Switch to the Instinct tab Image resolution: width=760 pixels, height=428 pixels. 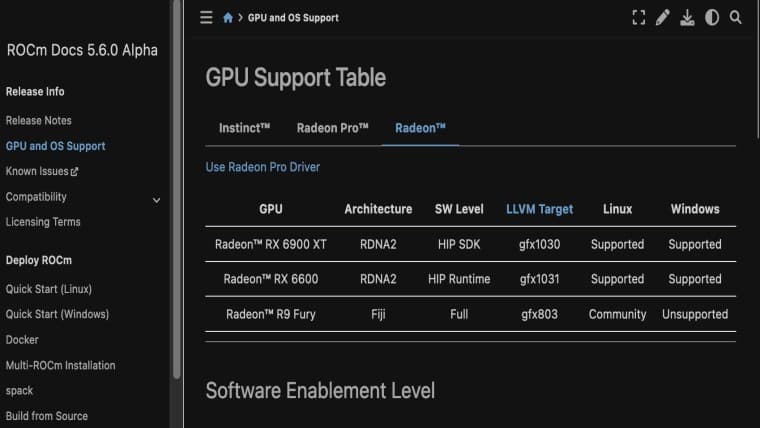pos(244,128)
